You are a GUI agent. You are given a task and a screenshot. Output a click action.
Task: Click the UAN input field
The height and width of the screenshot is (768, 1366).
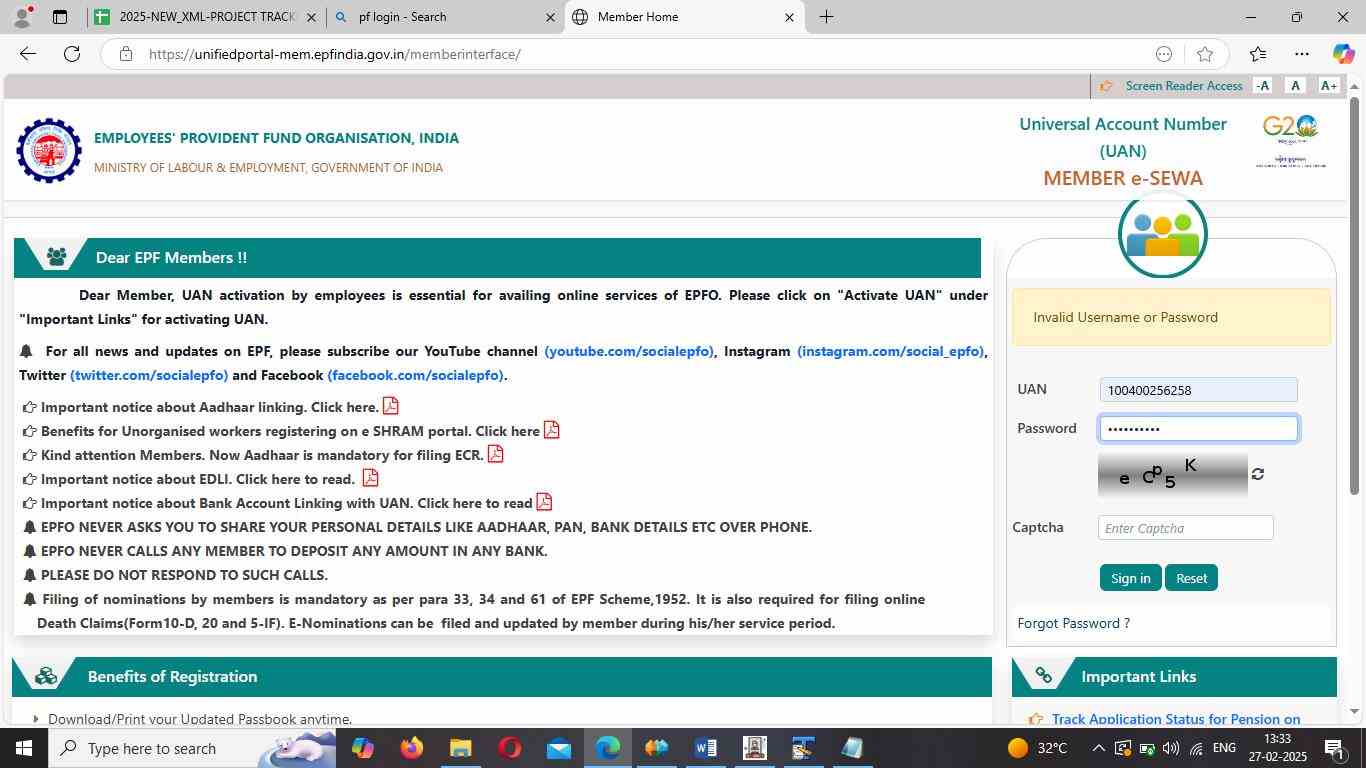click(x=1198, y=390)
